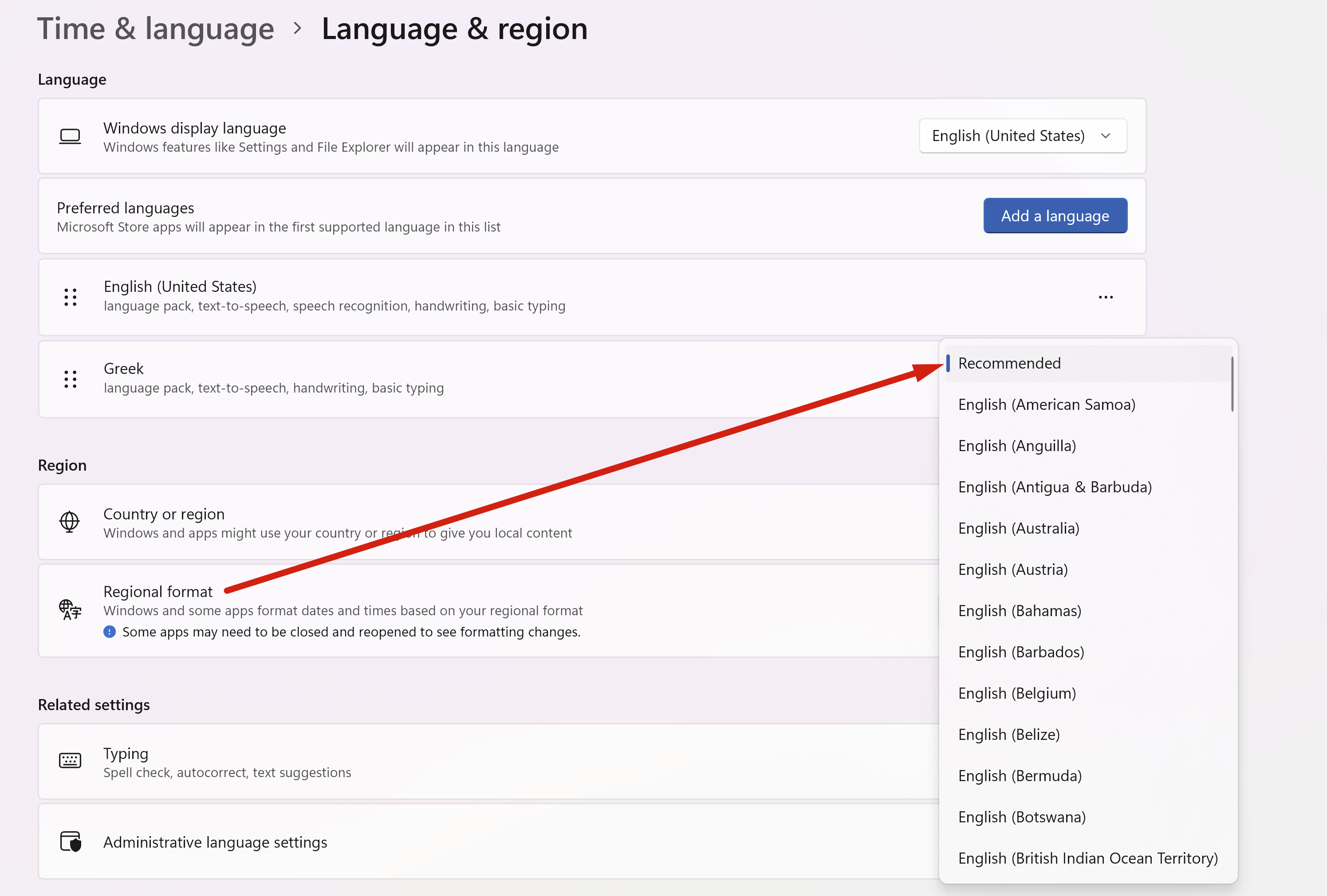The height and width of the screenshot is (896, 1327).
Task: Click the laptop icon beside Windows display language
Action: 70,137
